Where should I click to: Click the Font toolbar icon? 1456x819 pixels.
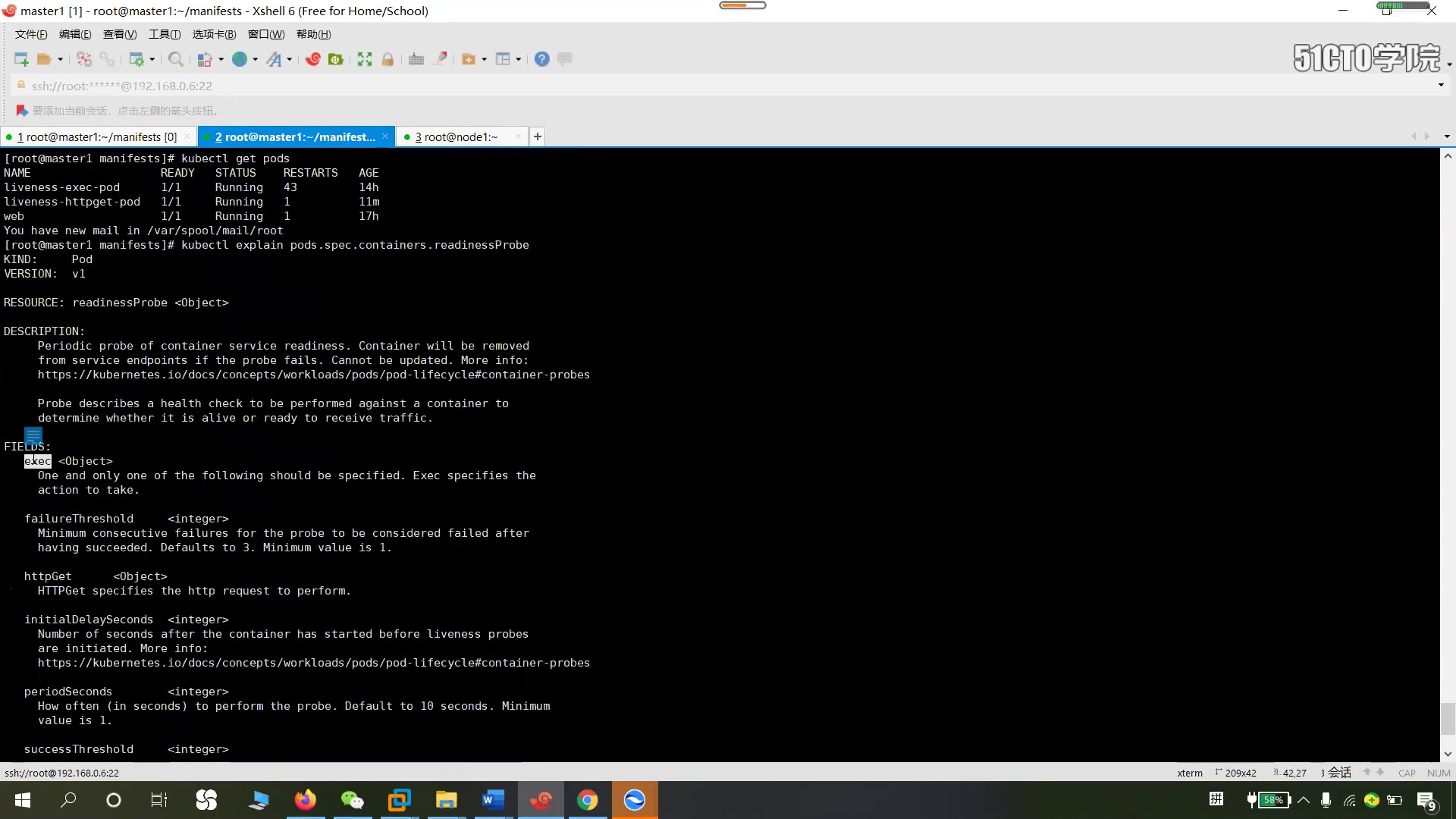[274, 59]
